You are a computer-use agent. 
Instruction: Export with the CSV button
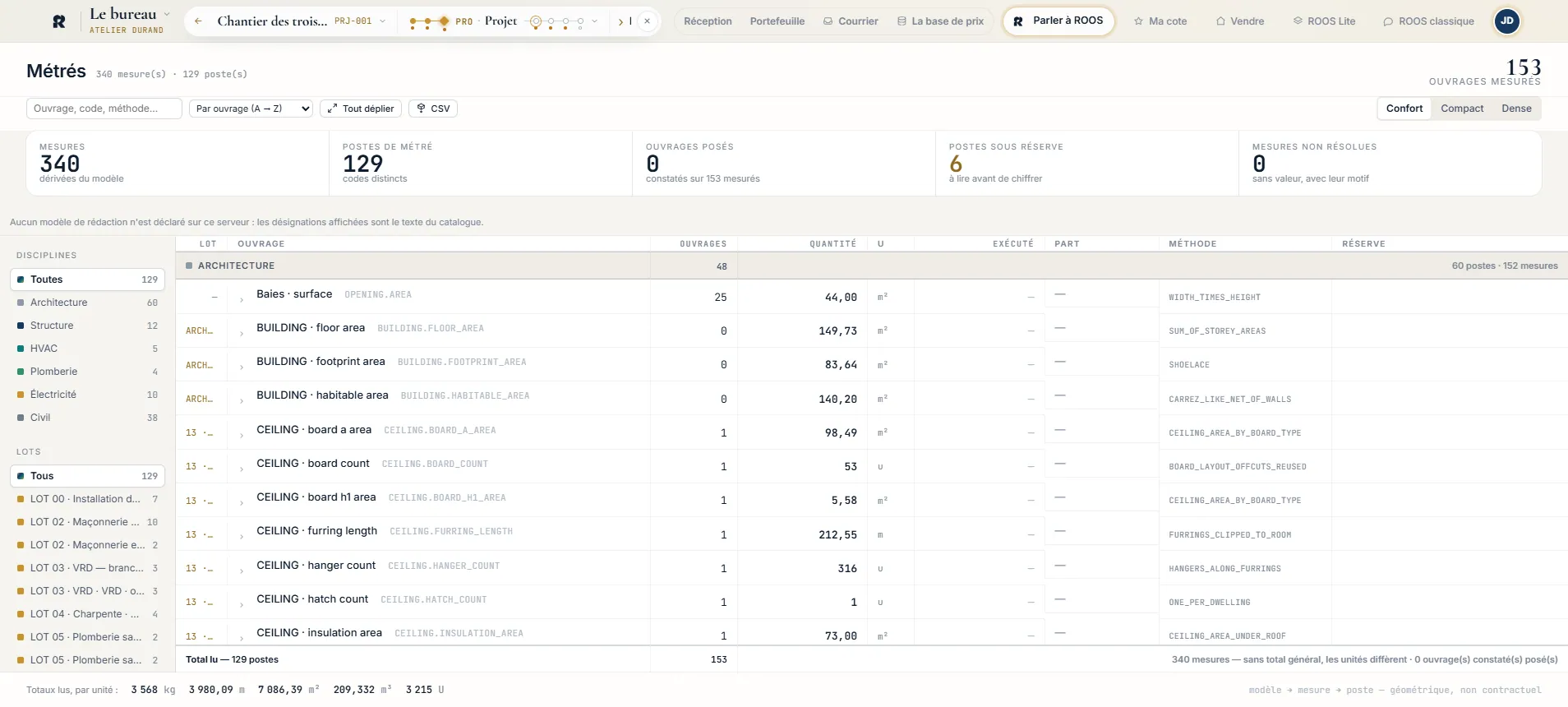[x=433, y=109]
